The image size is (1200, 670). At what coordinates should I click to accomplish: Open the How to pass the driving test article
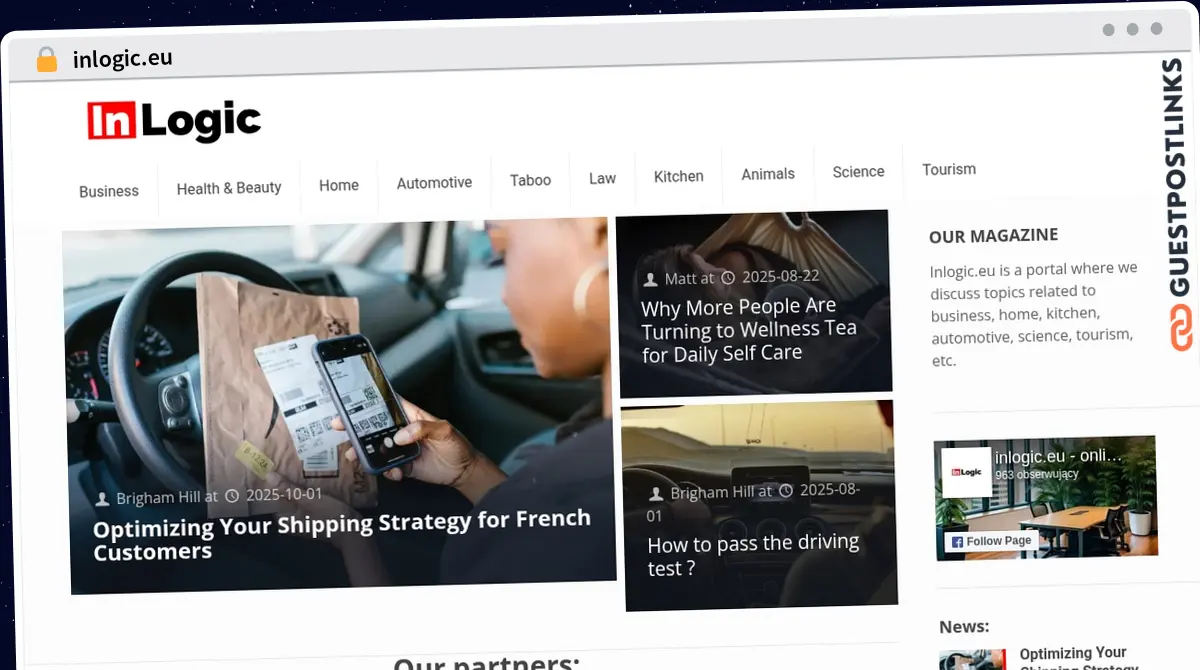(753, 555)
